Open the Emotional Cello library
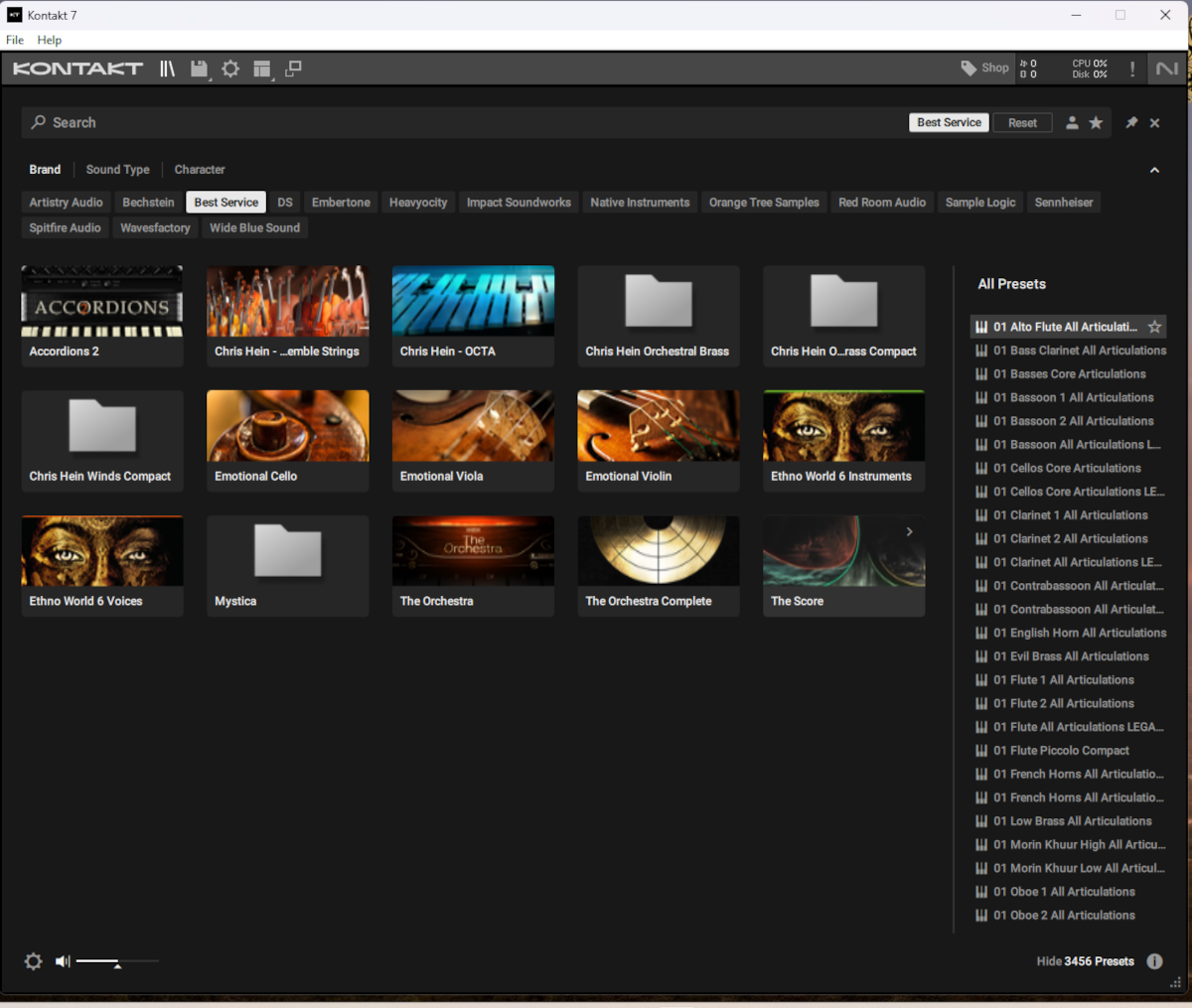 [x=288, y=441]
